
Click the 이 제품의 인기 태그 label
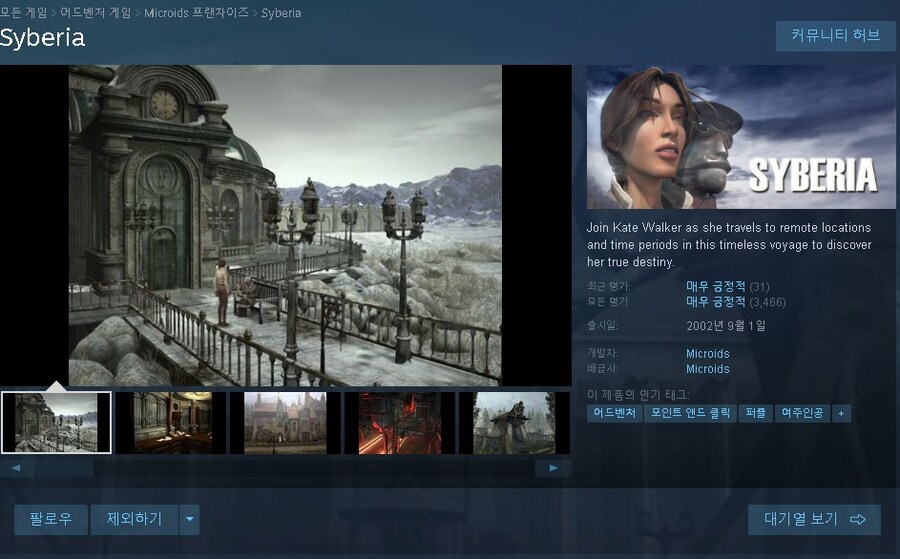(x=638, y=395)
